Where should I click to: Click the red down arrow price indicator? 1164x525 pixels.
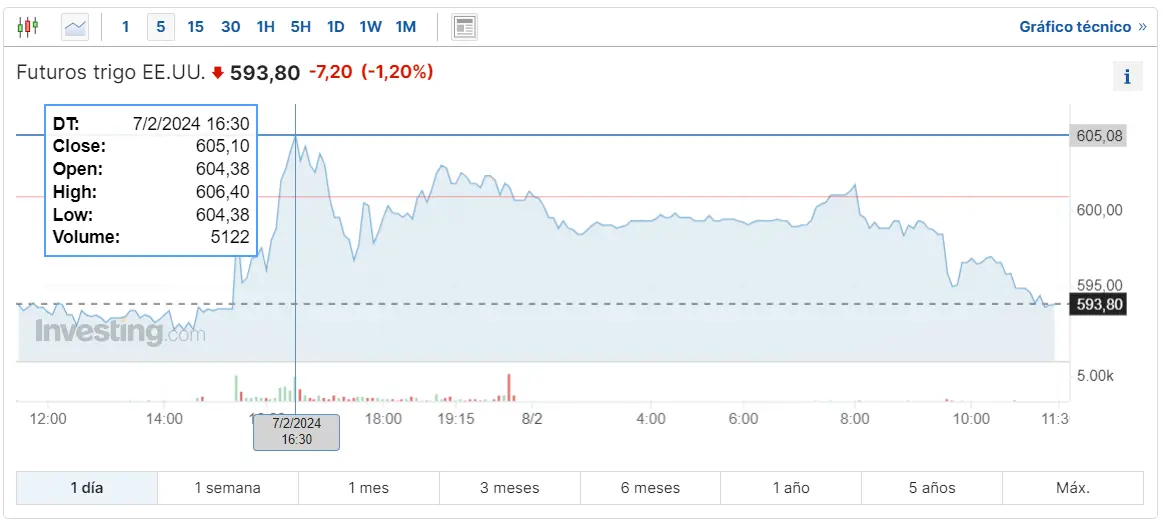pyautogui.click(x=218, y=73)
